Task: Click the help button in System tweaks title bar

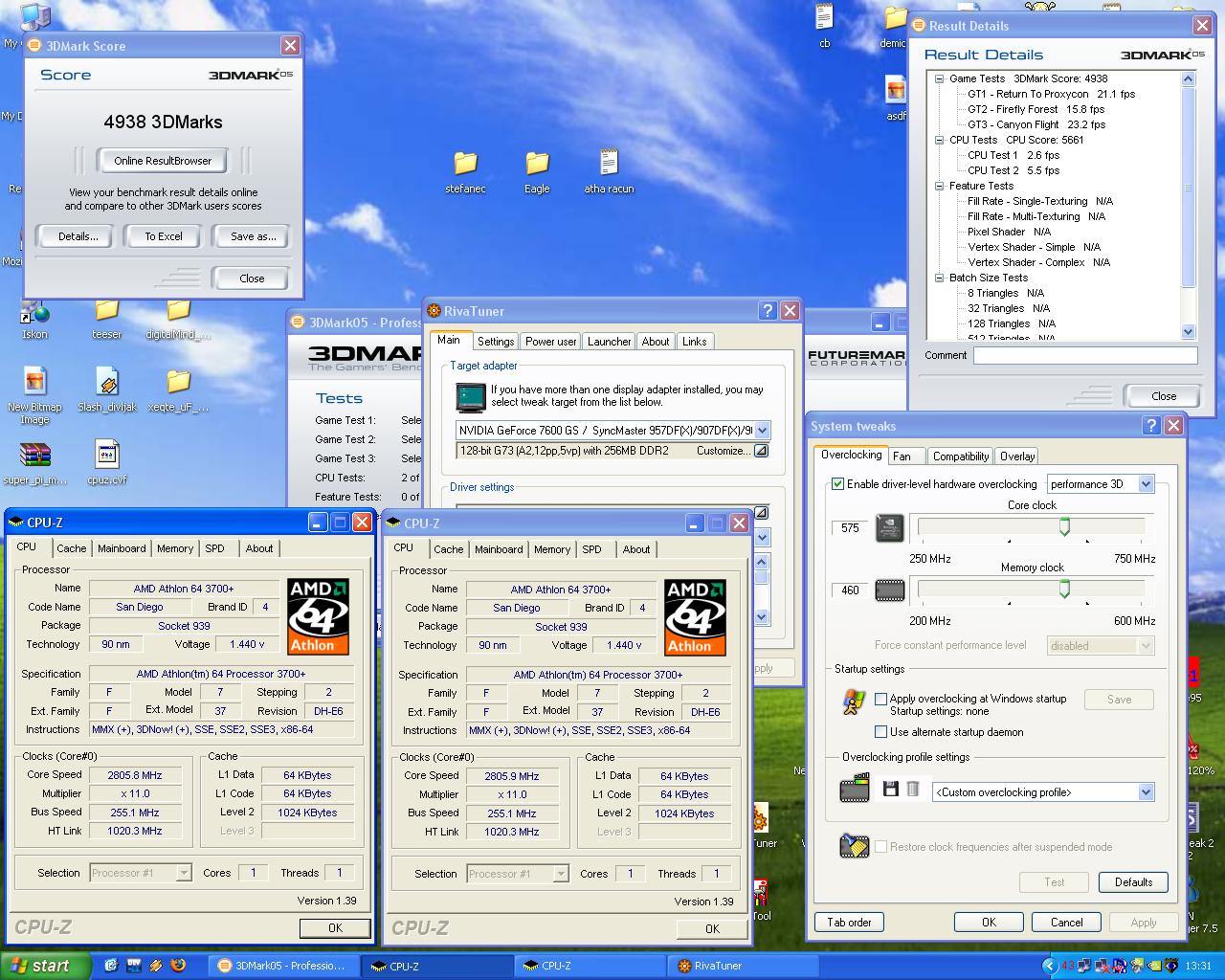Action: tap(1152, 426)
